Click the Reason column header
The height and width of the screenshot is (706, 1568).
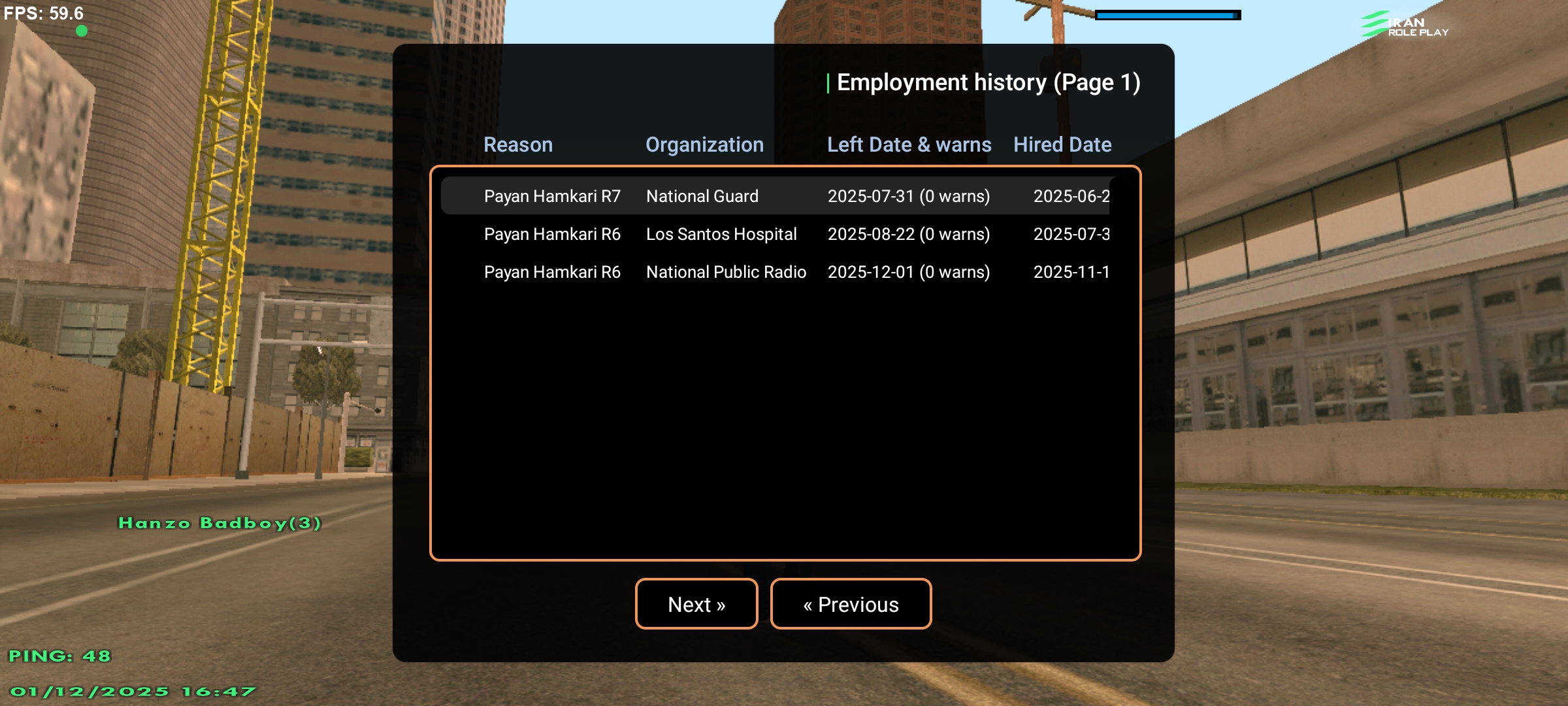pos(518,144)
